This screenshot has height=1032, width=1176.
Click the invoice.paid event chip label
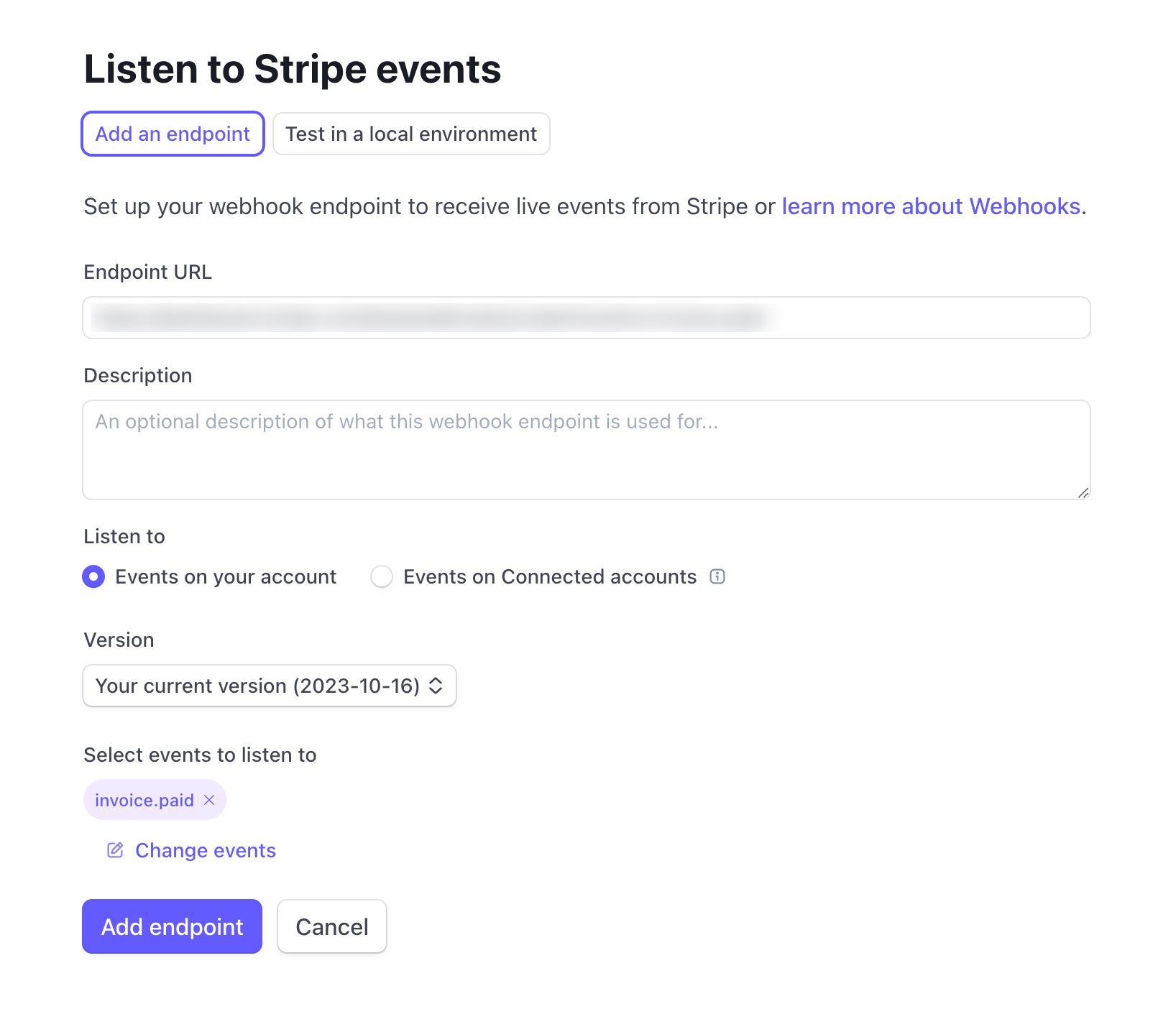coord(144,800)
